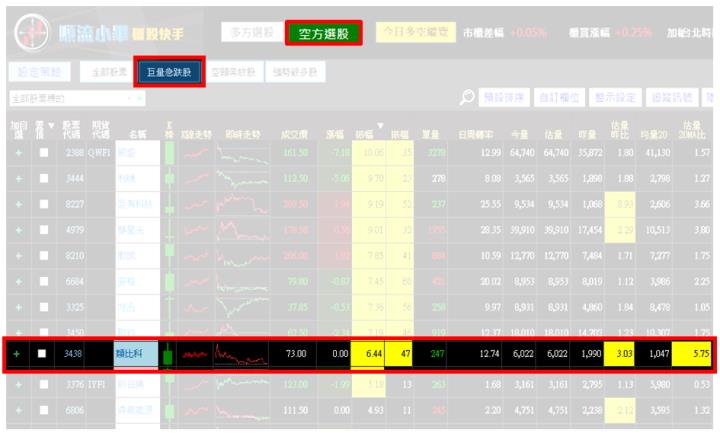The width and height of the screenshot is (720, 433).
Task: Add stock 8227 via its plus icon
Action: click(x=18, y=204)
